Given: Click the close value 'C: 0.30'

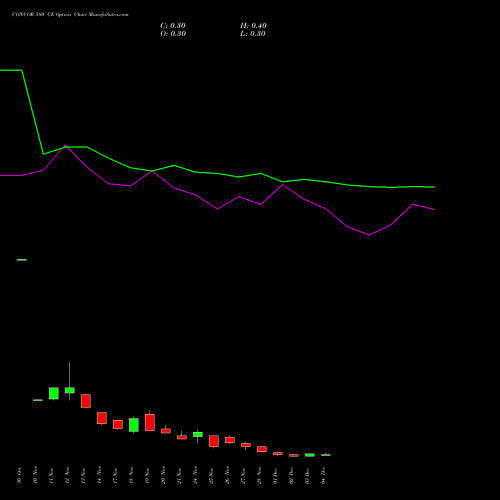Looking at the screenshot, I should point(173,26).
